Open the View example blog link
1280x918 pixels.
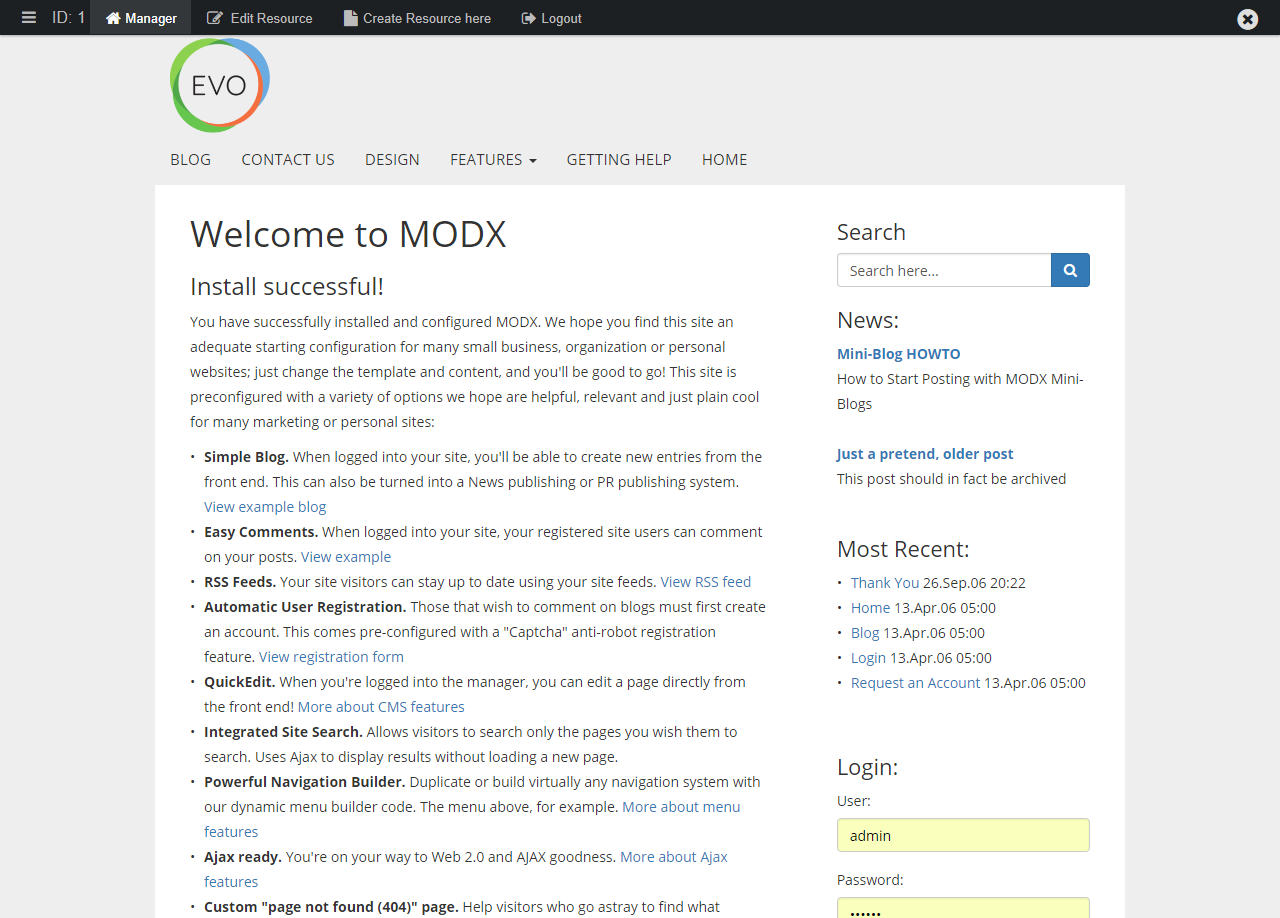point(264,506)
